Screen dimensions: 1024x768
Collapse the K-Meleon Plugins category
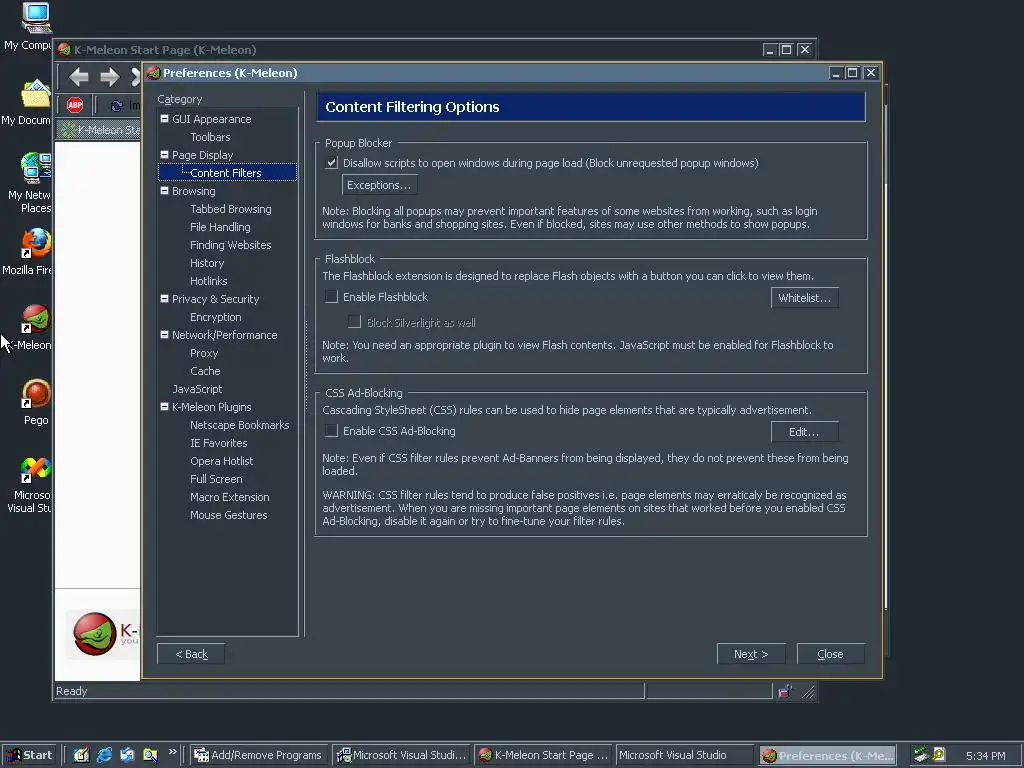tap(165, 406)
